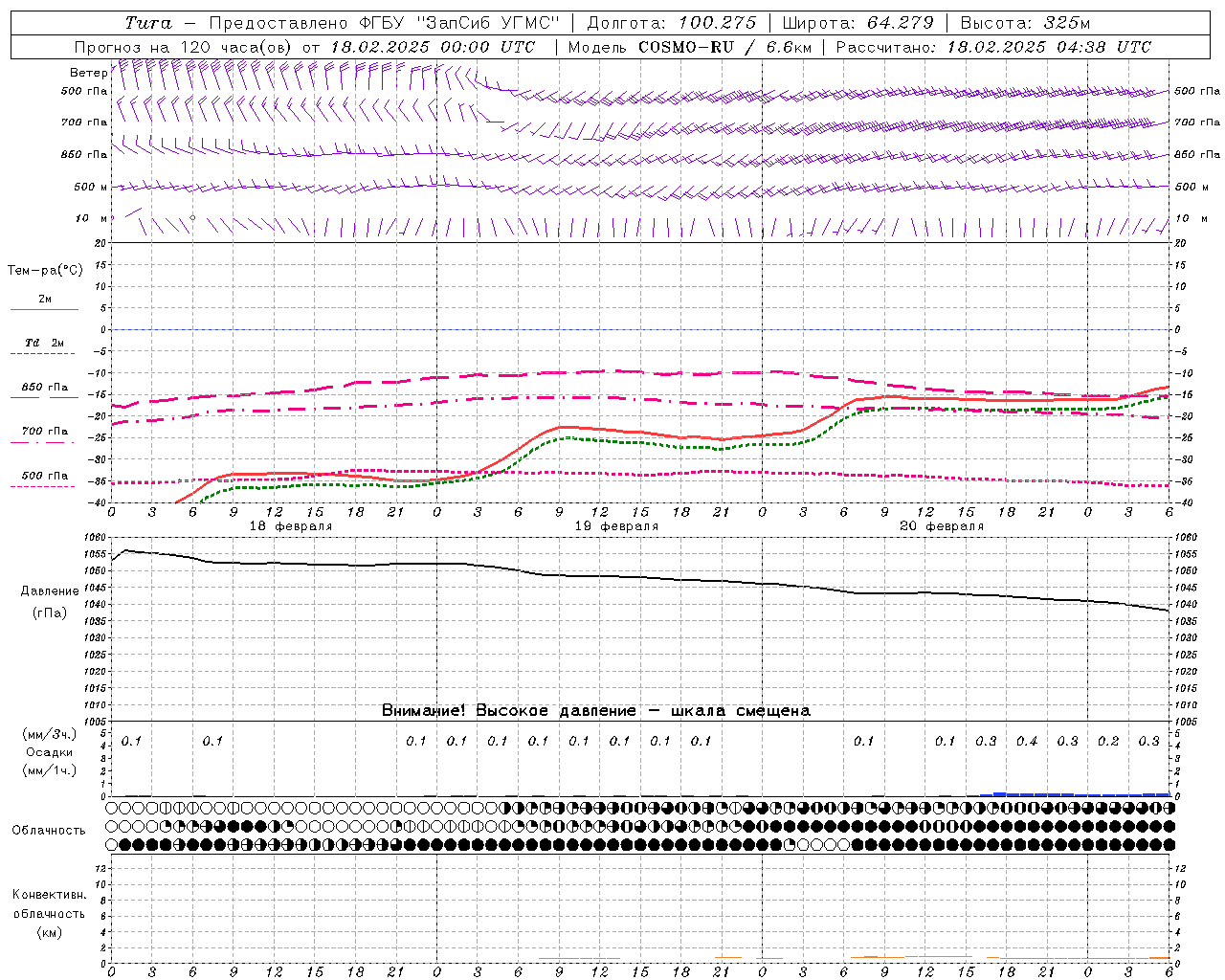Click the warning "Внимание! Высокое давление – шкала смещена"
The width and height of the screenshot is (1225, 980).
point(596,711)
